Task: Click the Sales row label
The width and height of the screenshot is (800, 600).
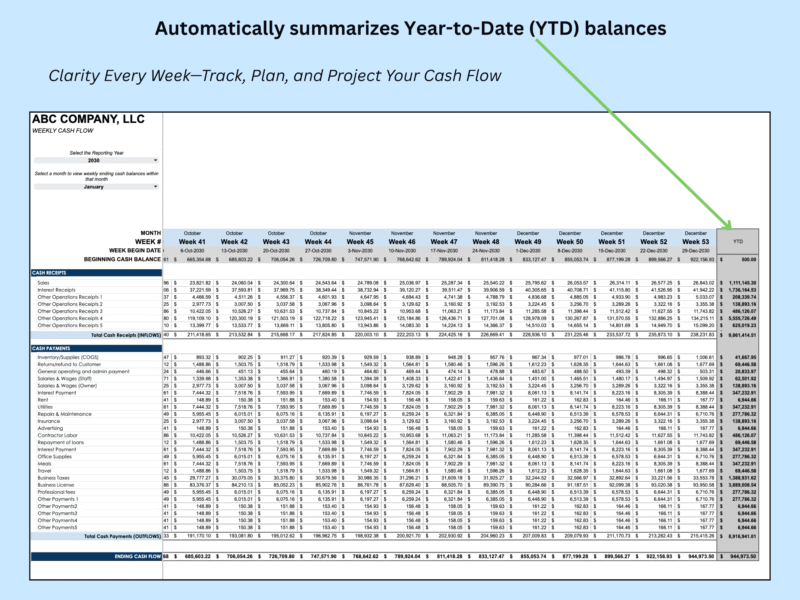Action: coord(43,283)
